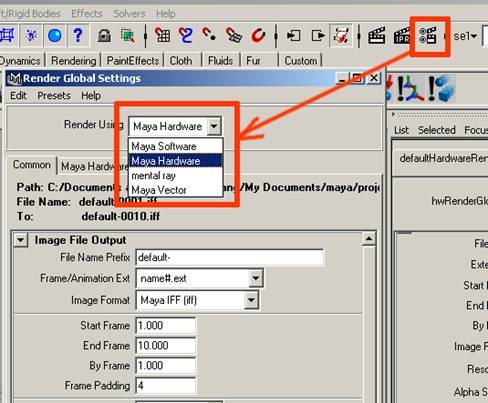Click the padlock lock selection icon
This screenshot has height=403, width=488.
pos(104,35)
